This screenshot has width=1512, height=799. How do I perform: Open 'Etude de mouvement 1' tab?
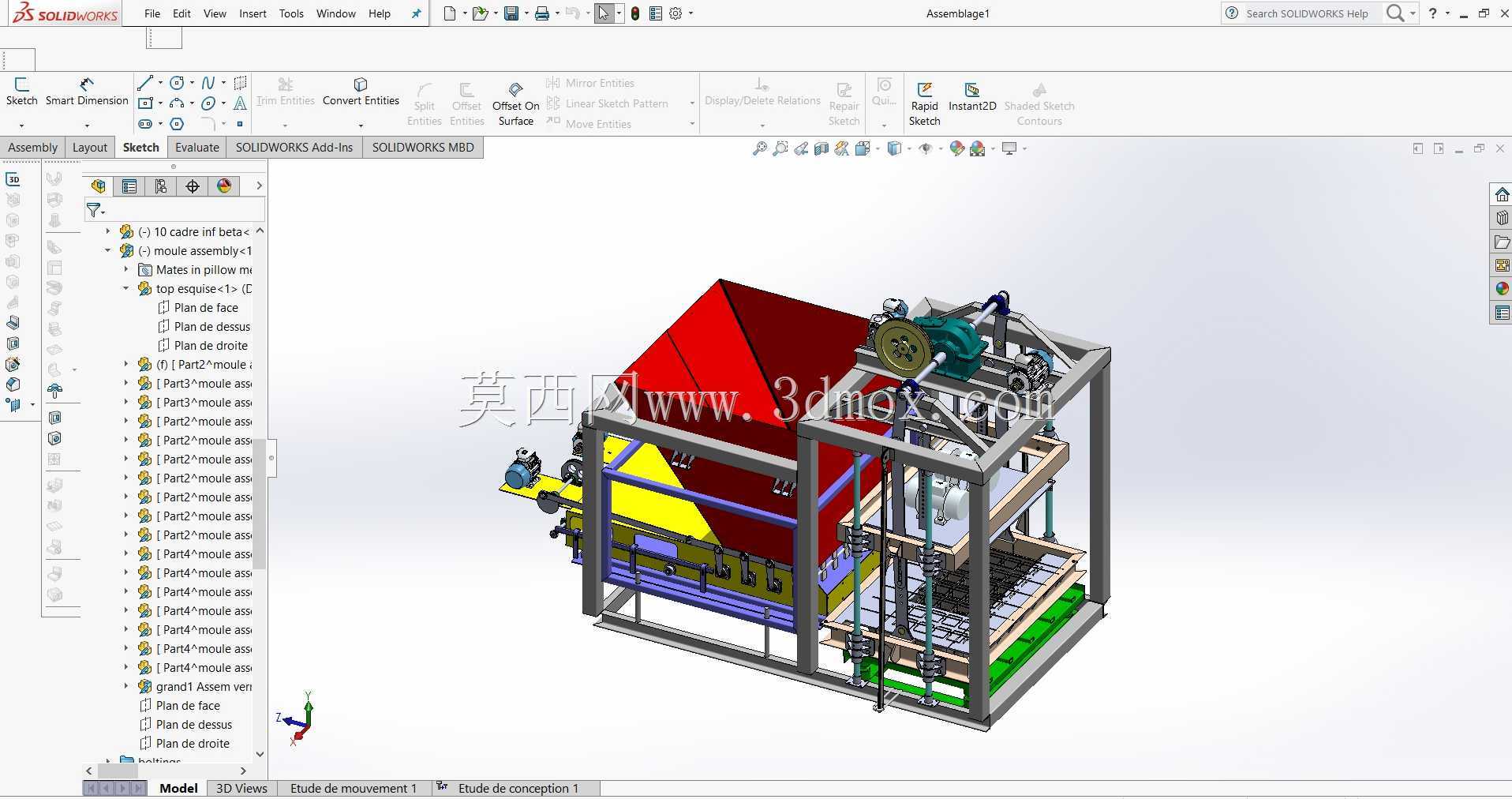tap(353, 788)
